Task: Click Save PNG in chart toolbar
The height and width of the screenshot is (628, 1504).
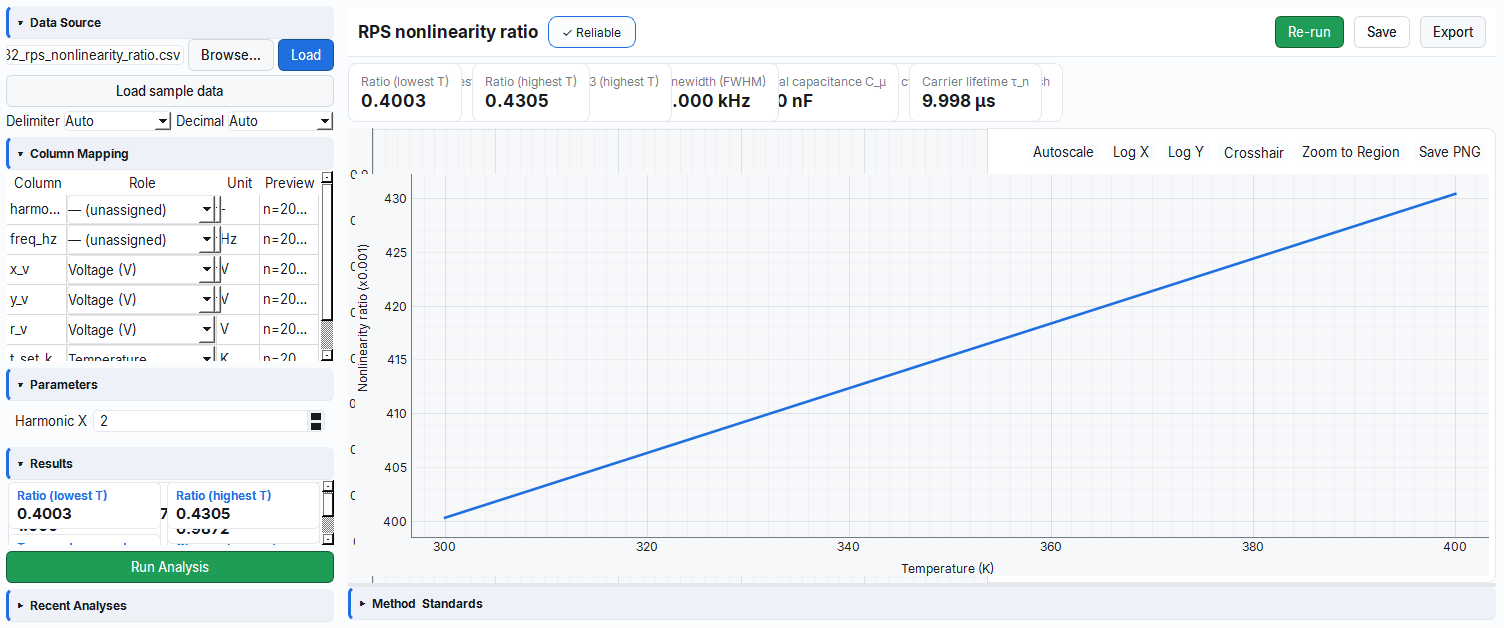Action: (1450, 152)
